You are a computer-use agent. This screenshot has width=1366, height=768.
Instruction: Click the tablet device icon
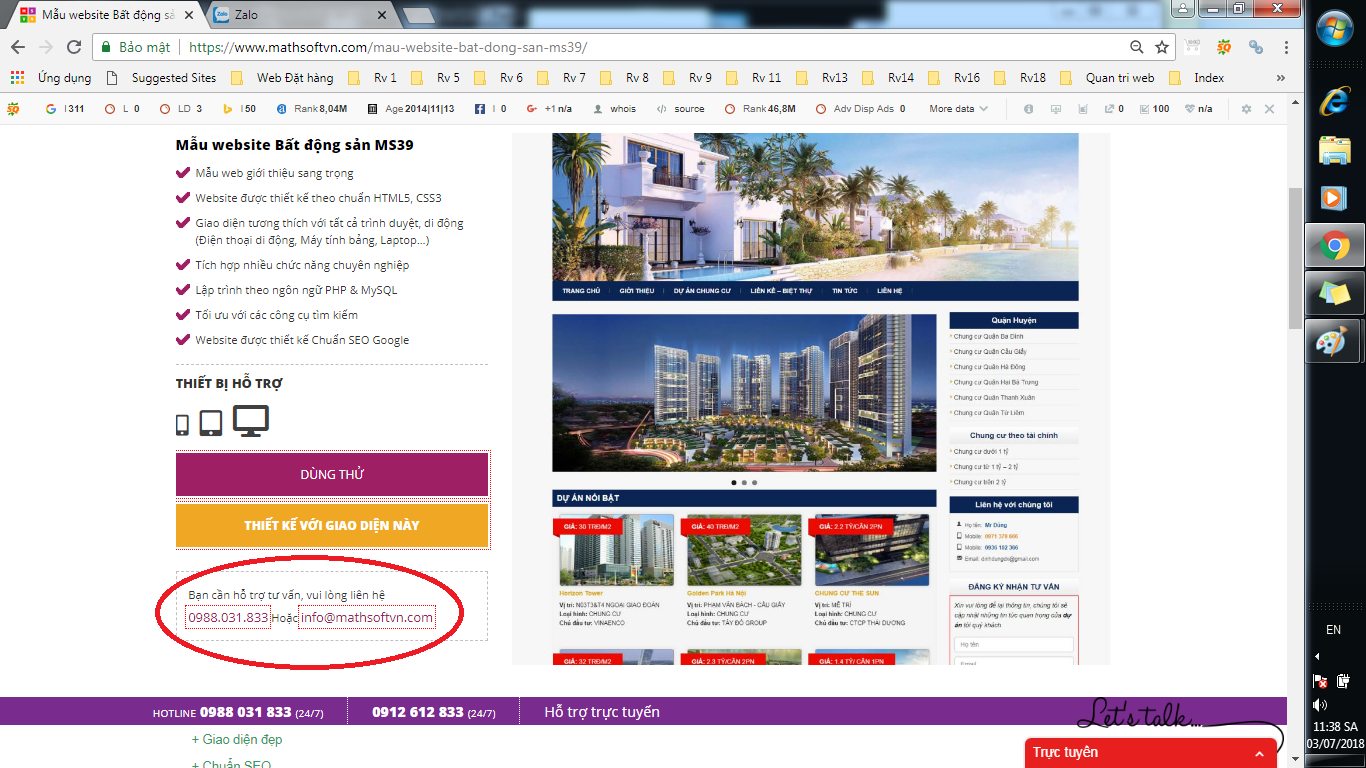(x=211, y=423)
